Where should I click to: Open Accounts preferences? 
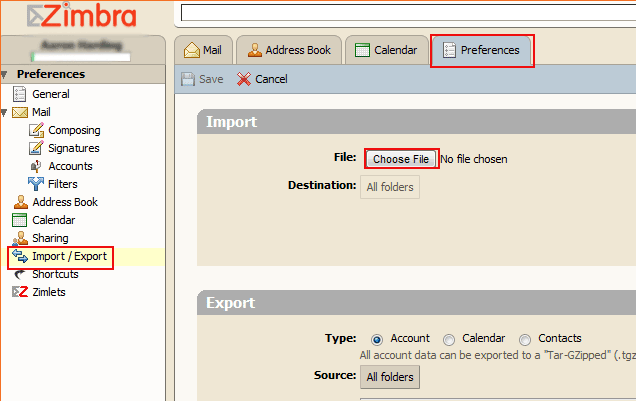tap(71, 166)
